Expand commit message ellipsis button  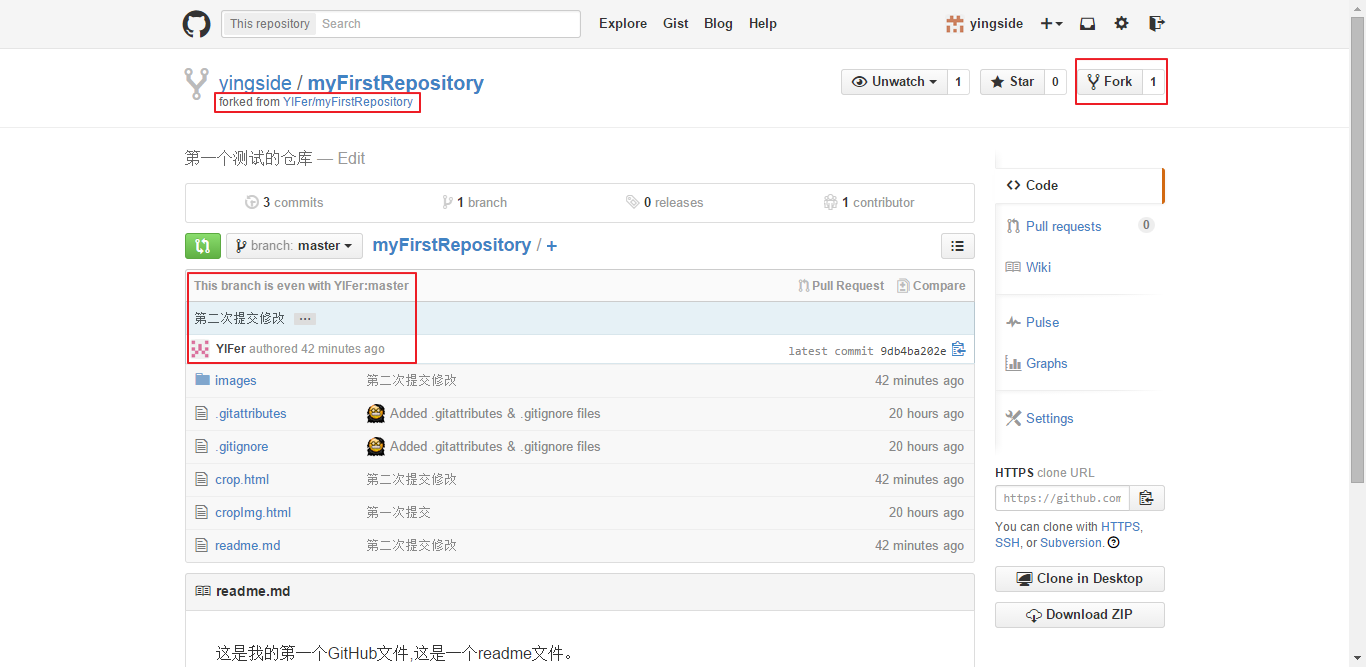point(305,319)
